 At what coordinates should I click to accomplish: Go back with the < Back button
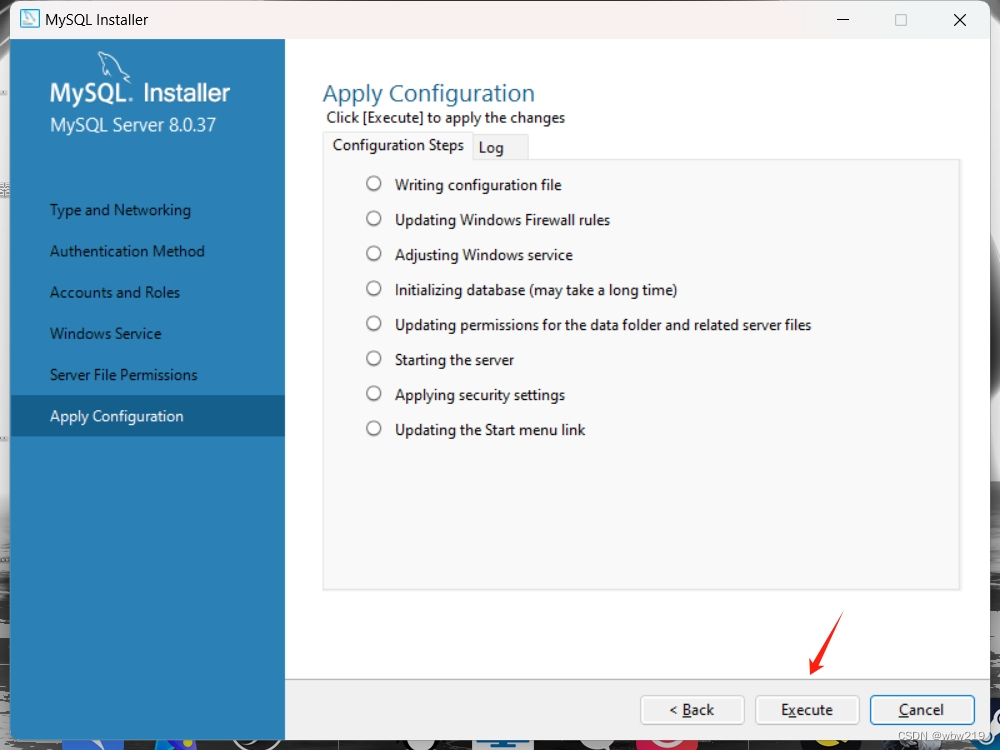692,710
